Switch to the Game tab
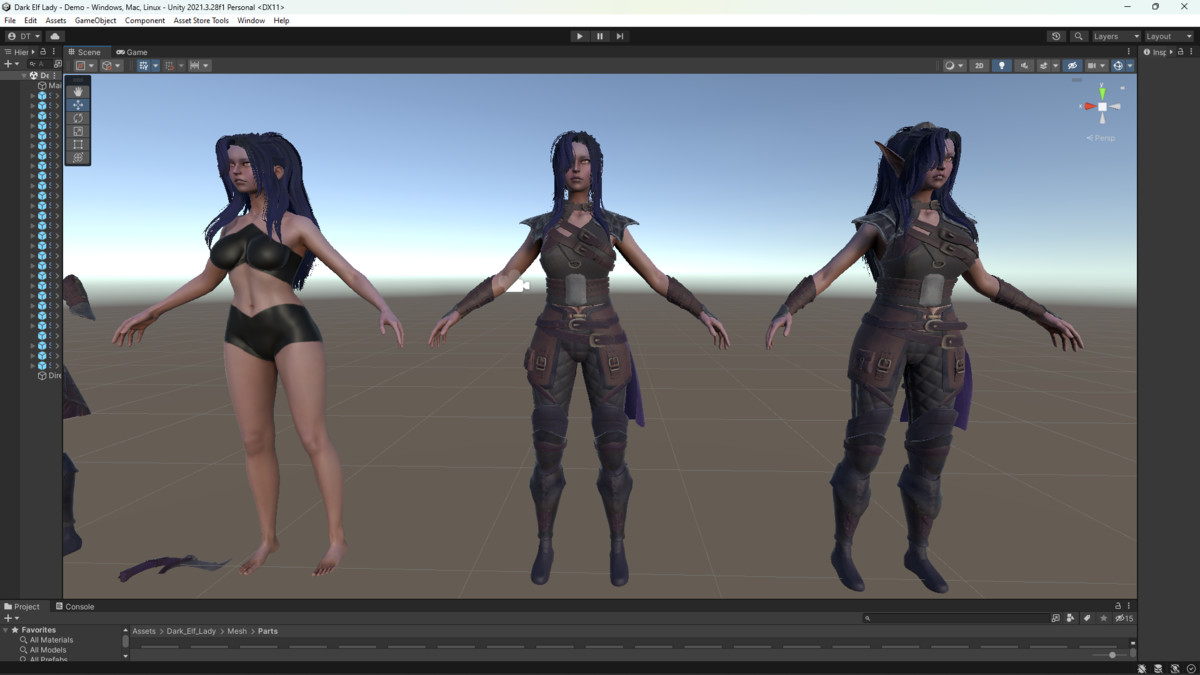Image resolution: width=1200 pixels, height=675 pixels. (x=131, y=52)
